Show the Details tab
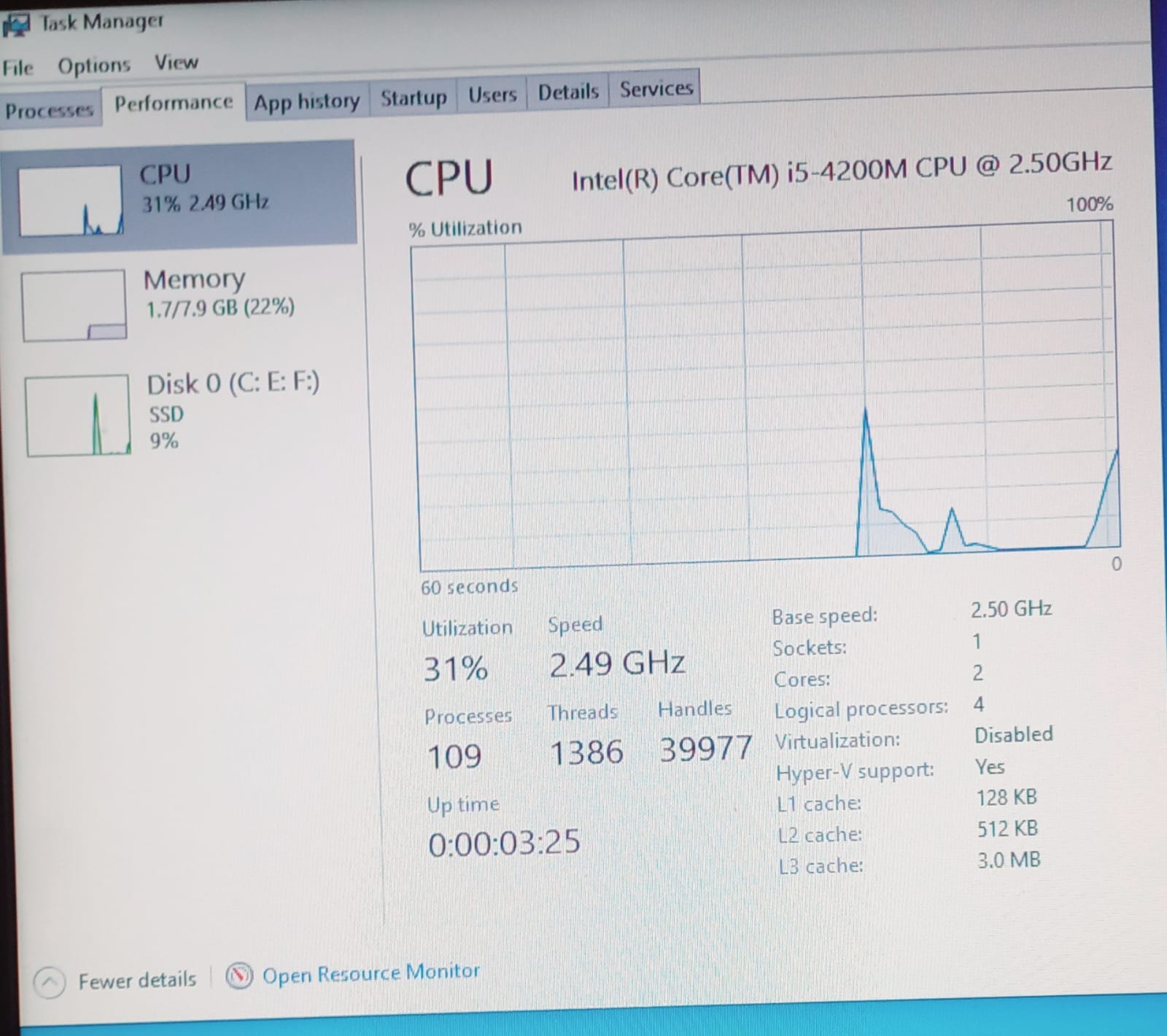Screen dimensions: 1167x1036 [x=568, y=92]
